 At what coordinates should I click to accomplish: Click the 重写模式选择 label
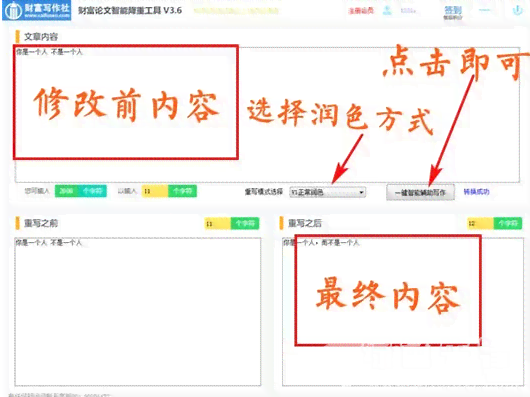point(264,192)
